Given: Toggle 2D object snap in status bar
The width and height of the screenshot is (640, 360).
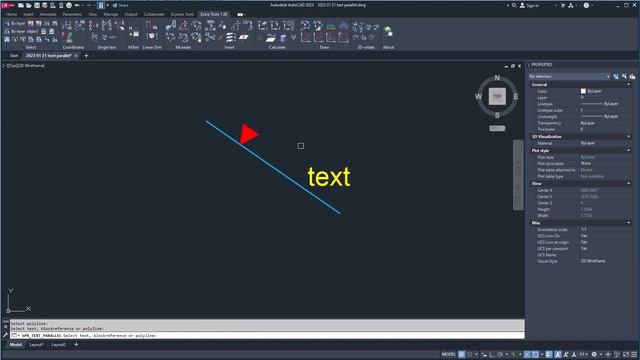Looking at the screenshot, I should tap(535, 354).
